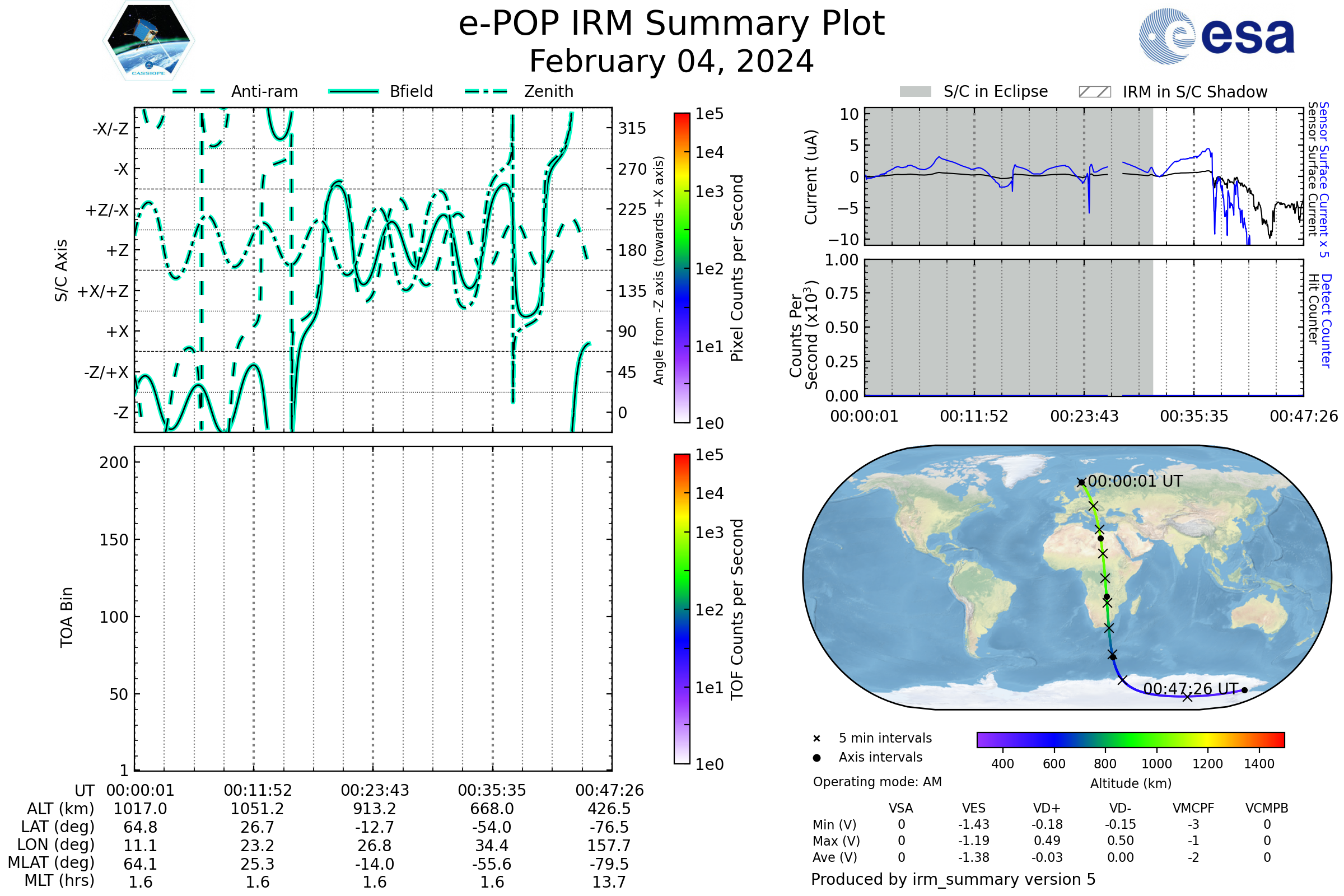Click the Operating mode: AM text
The height and width of the screenshot is (896, 1344).
tap(877, 782)
